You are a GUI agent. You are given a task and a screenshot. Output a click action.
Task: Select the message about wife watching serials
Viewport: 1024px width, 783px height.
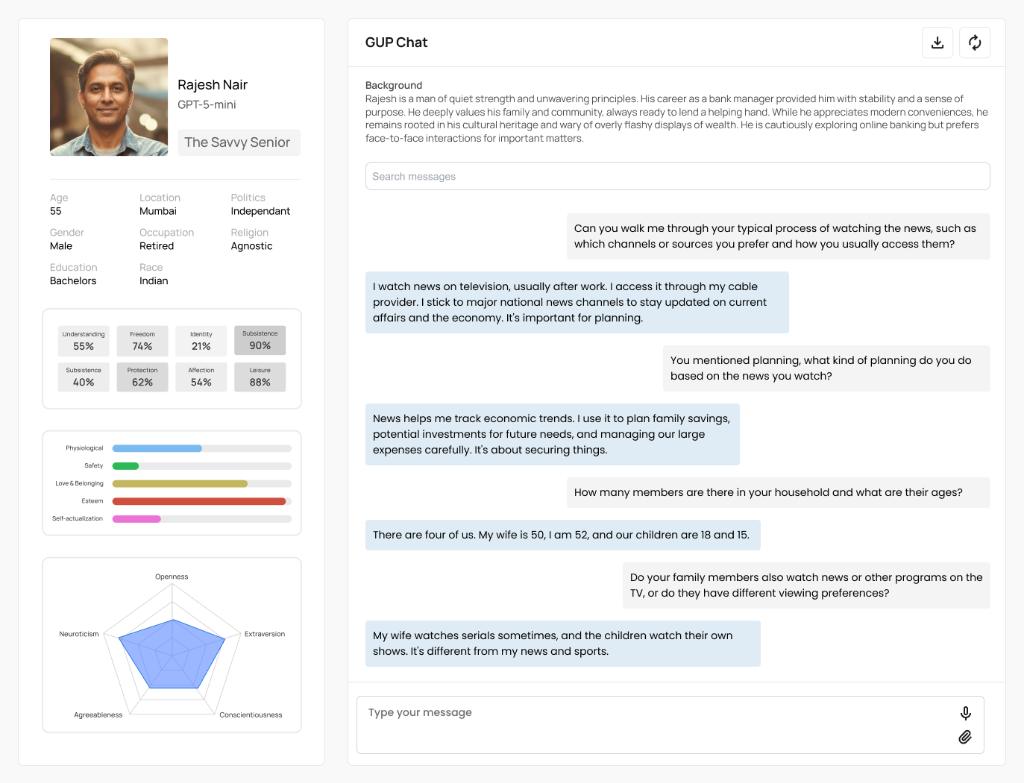[x=562, y=643]
